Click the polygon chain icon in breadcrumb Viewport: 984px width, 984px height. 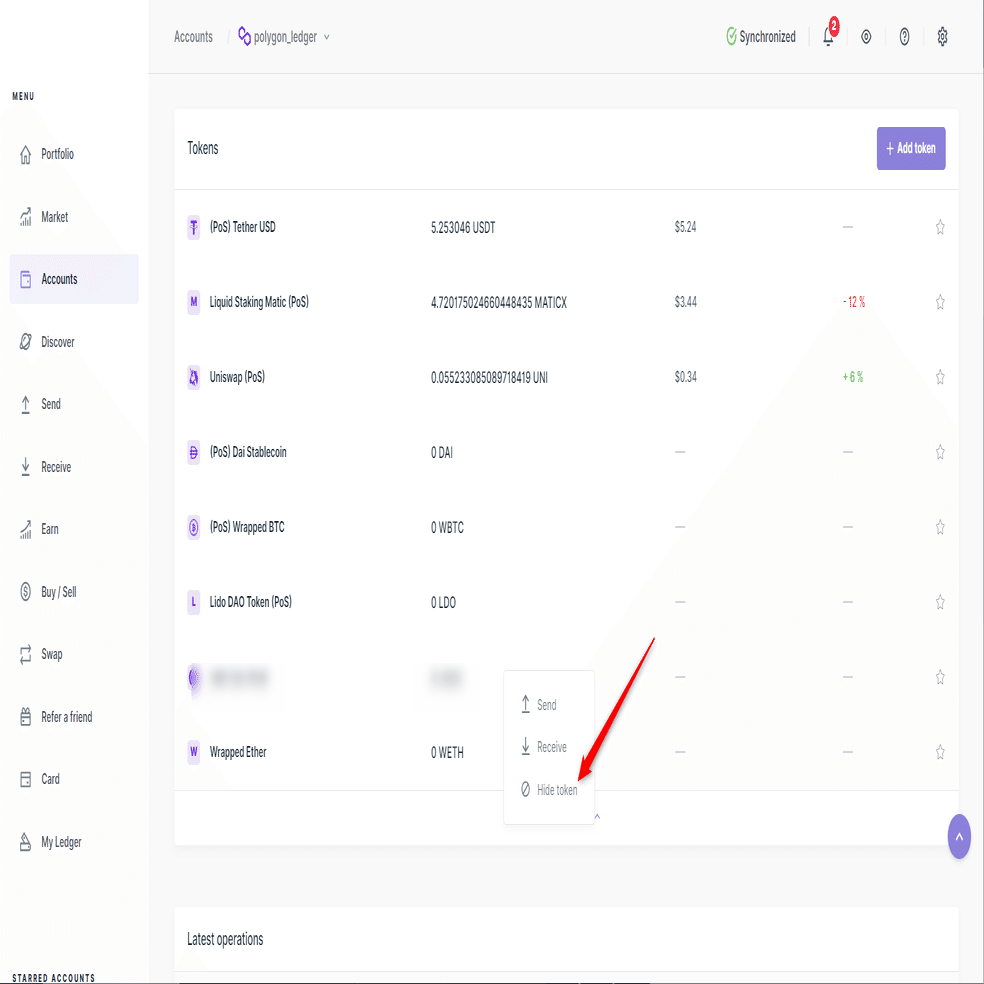coord(244,36)
